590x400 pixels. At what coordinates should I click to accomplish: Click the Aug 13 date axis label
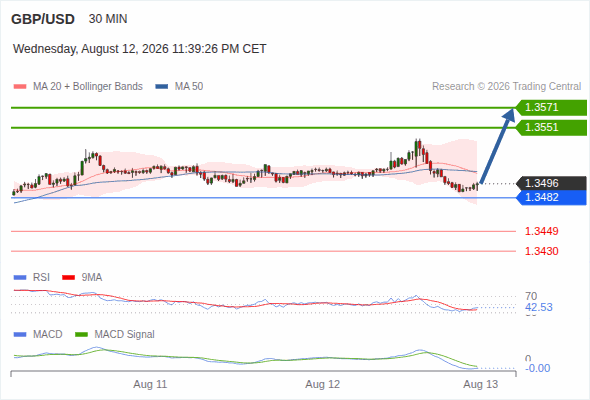pos(481,385)
